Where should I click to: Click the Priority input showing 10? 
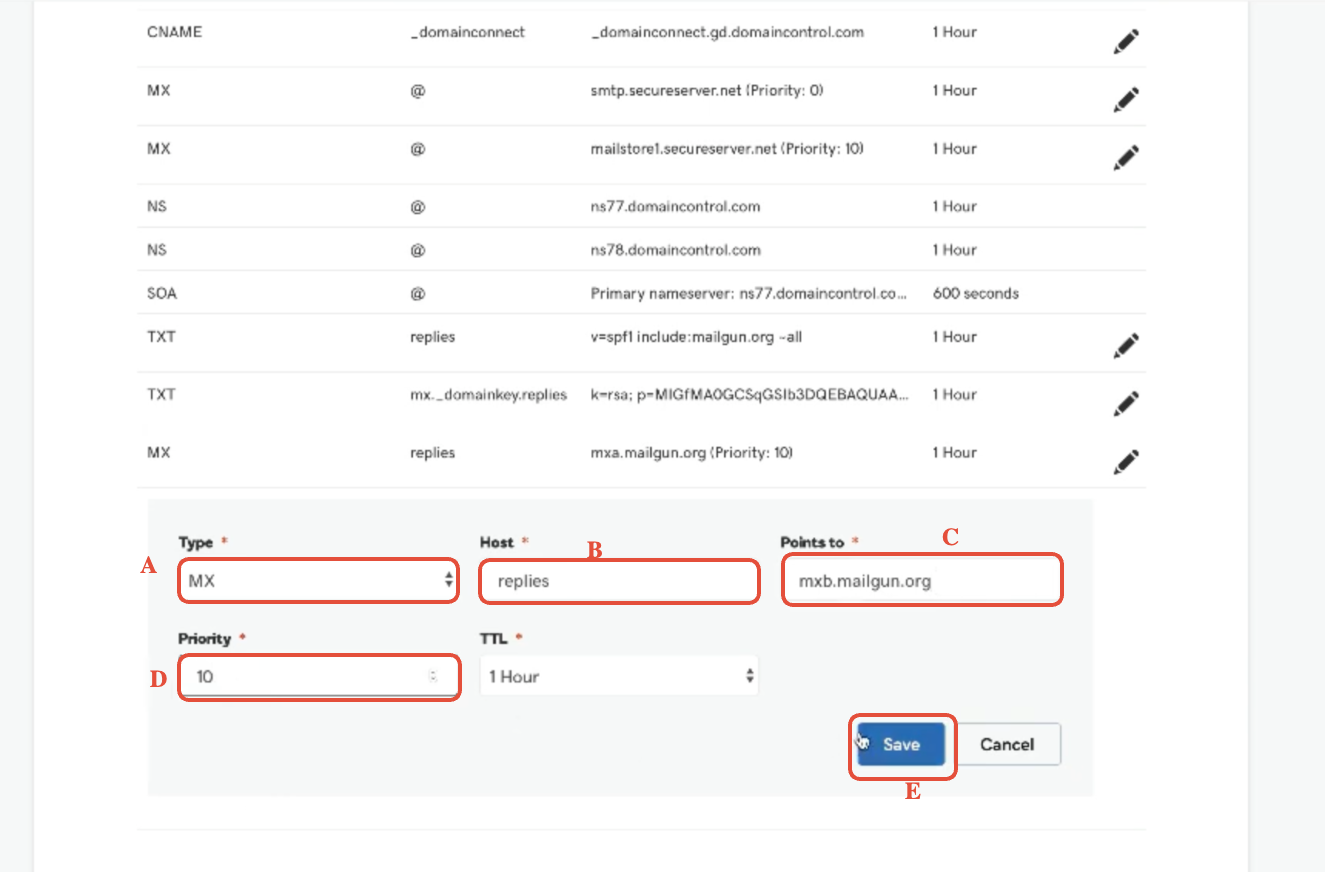pyautogui.click(x=318, y=677)
